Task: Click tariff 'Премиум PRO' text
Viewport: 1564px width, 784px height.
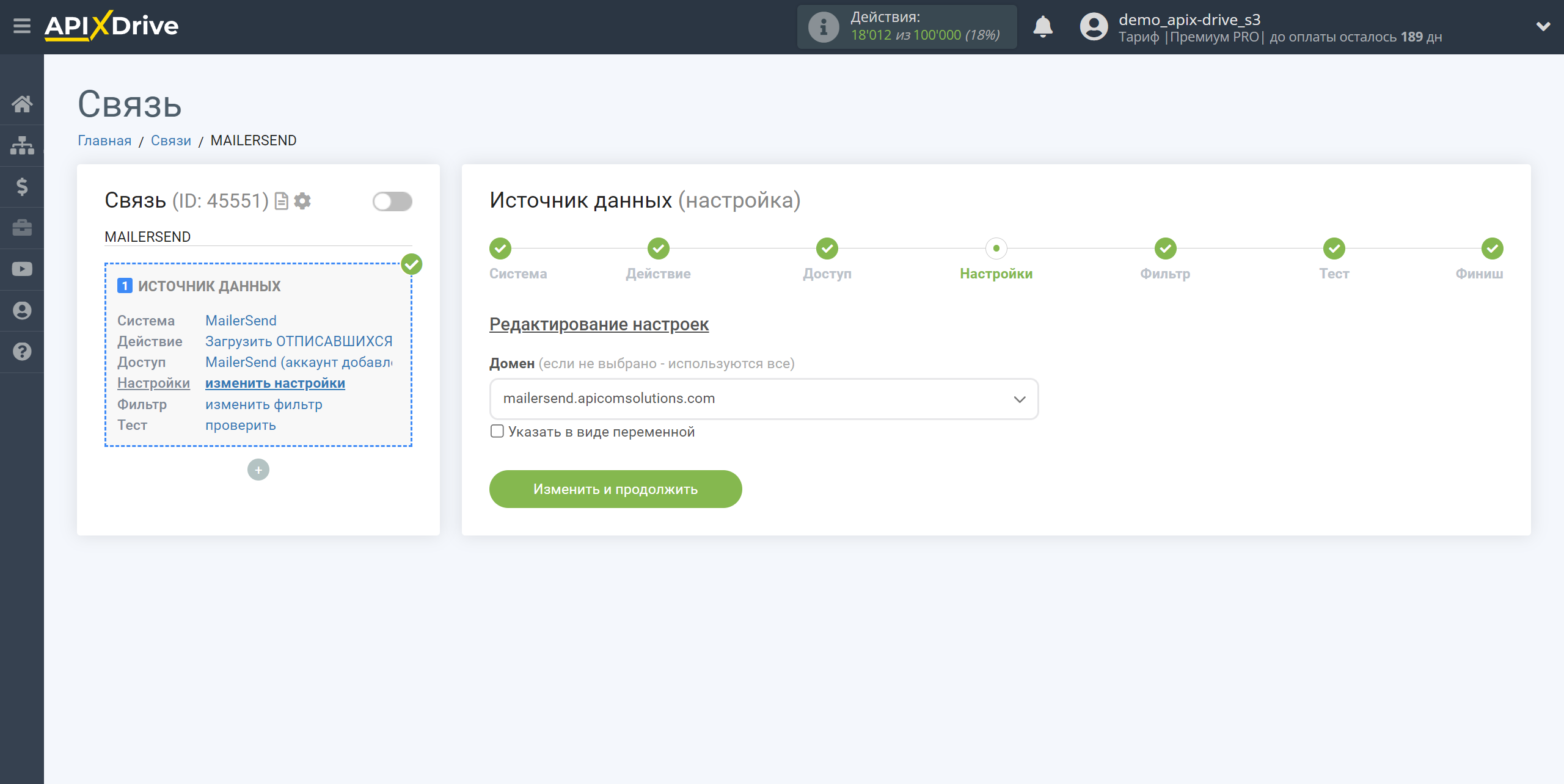Action: pyautogui.click(x=1215, y=37)
